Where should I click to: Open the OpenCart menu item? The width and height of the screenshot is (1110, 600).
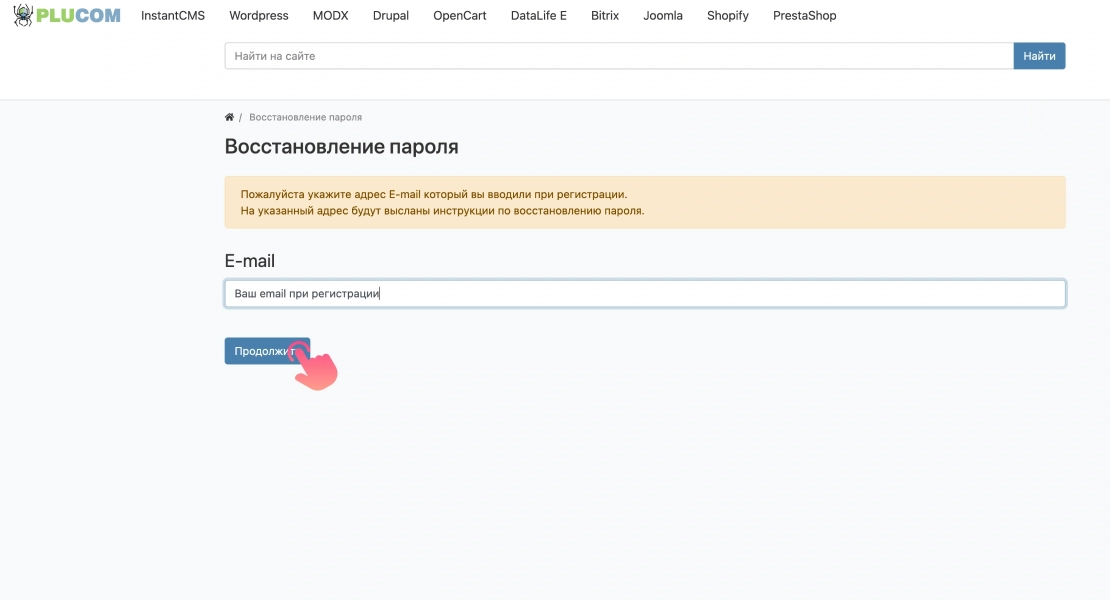(459, 16)
